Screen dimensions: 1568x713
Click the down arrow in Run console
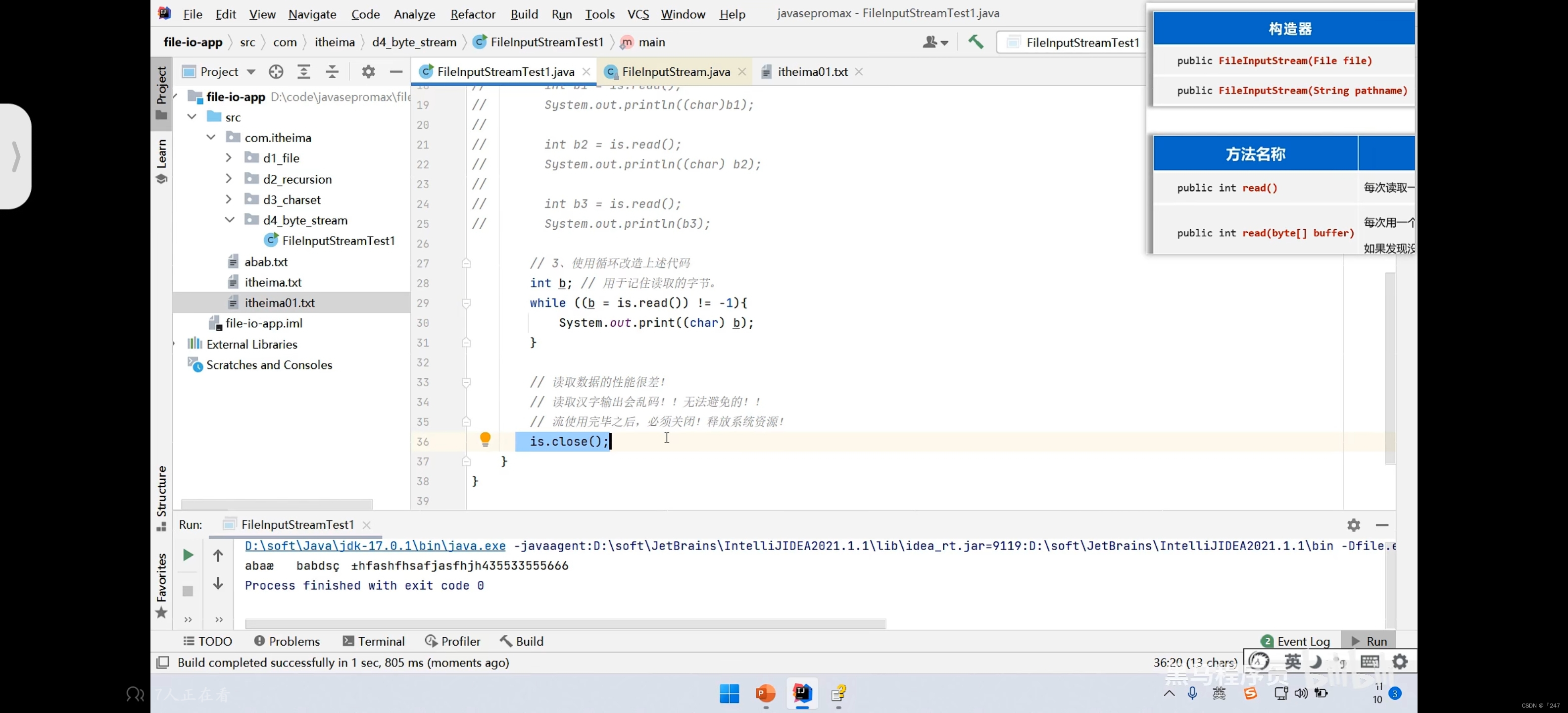(x=218, y=583)
